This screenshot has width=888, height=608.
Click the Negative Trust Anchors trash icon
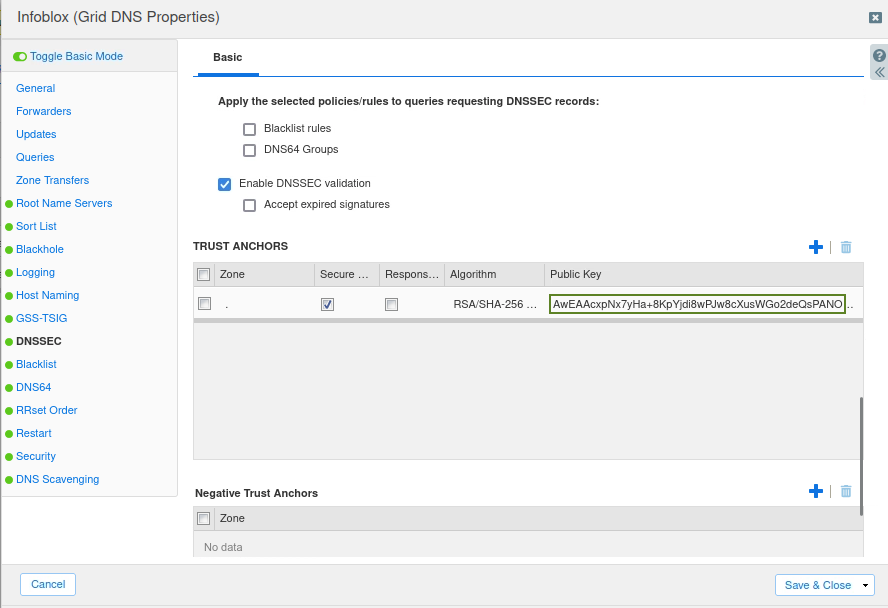pyautogui.click(x=846, y=491)
